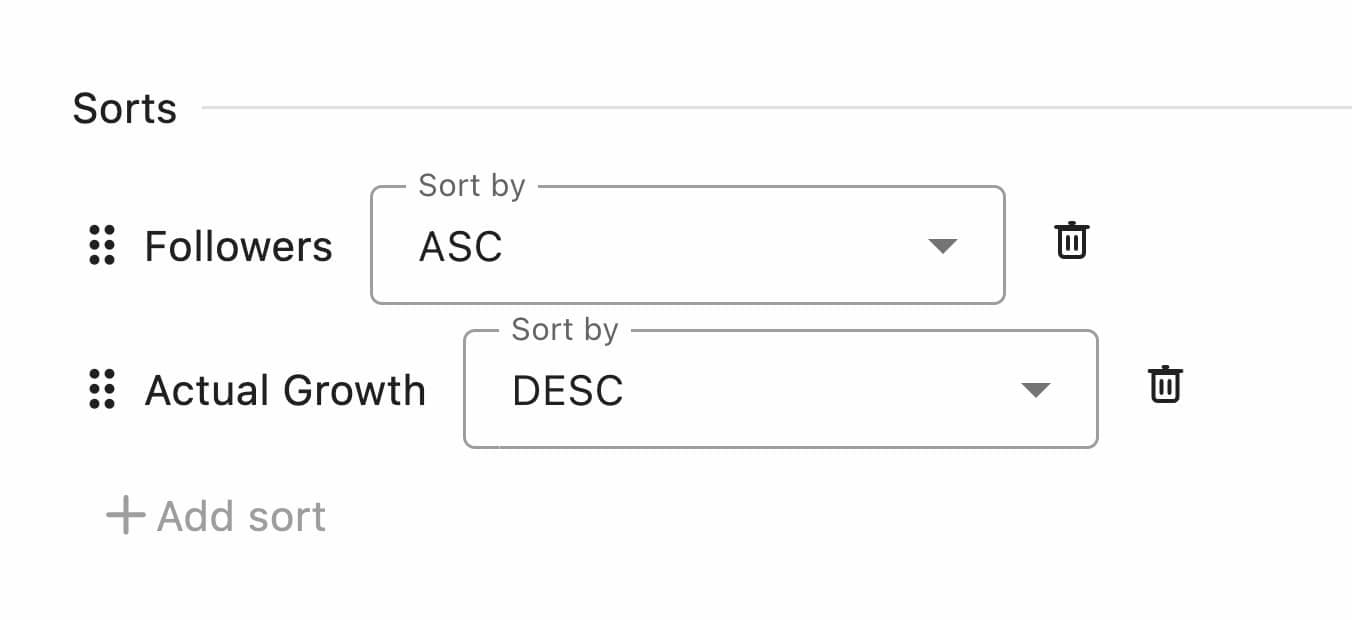Open the Sort by dropdown showing DESC
The width and height of the screenshot is (1352, 620).
pyautogui.click(x=780, y=389)
